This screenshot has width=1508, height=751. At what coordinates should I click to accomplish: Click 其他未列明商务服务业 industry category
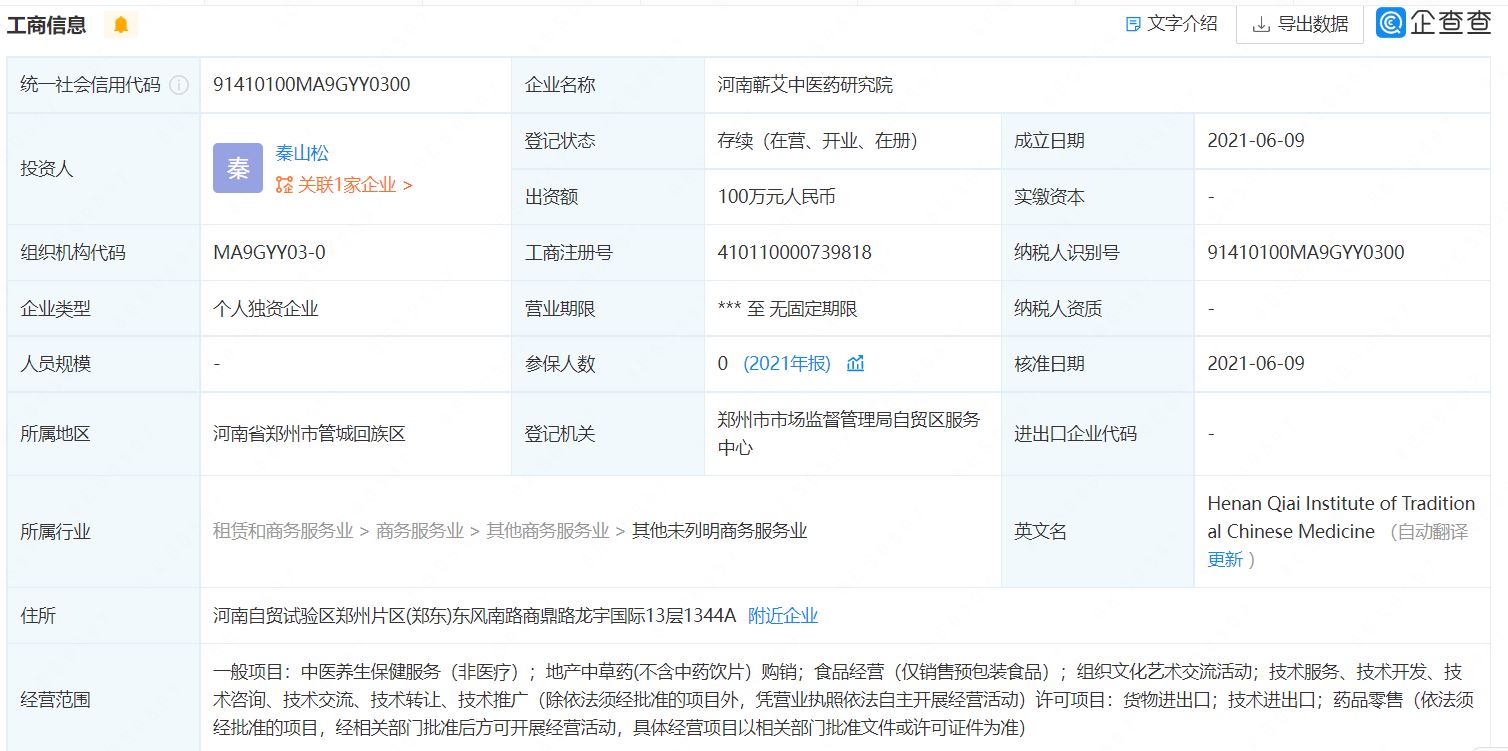coord(719,531)
